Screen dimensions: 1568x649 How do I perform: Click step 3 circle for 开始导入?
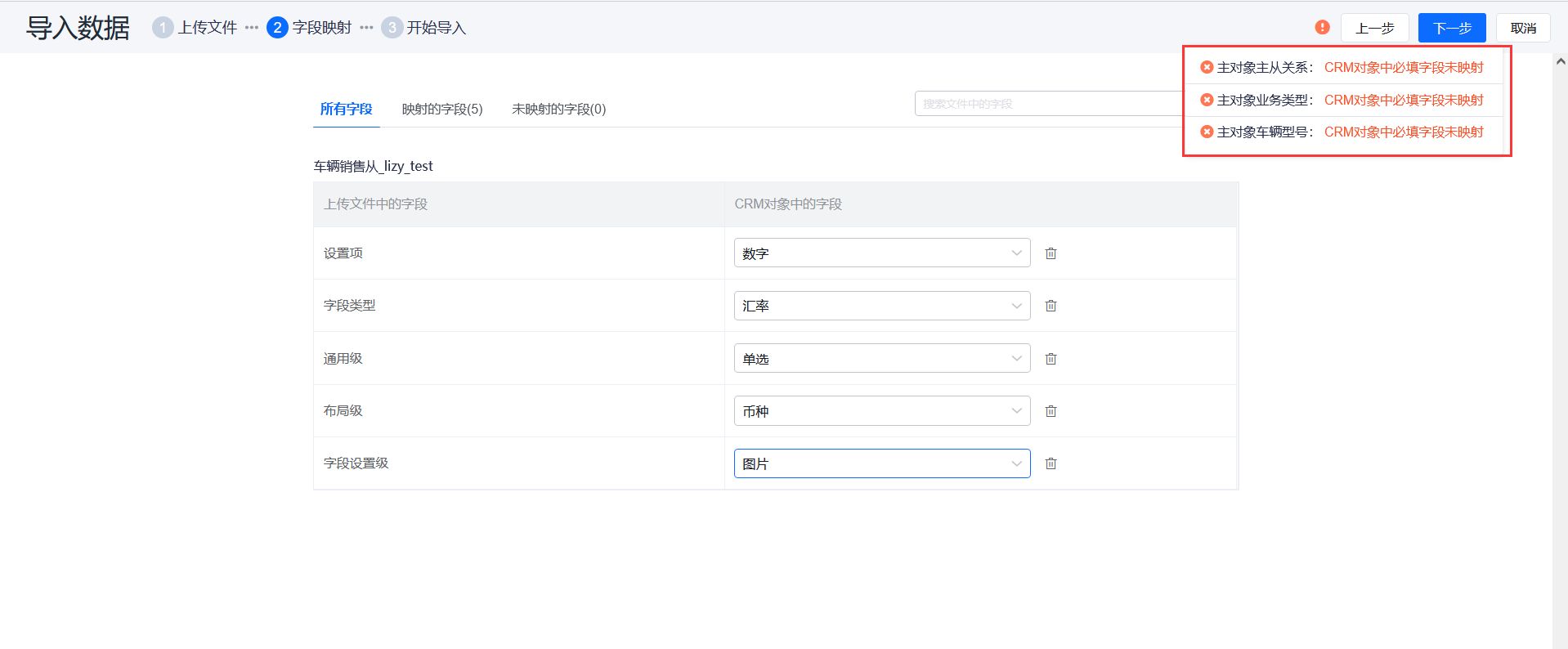coord(392,28)
